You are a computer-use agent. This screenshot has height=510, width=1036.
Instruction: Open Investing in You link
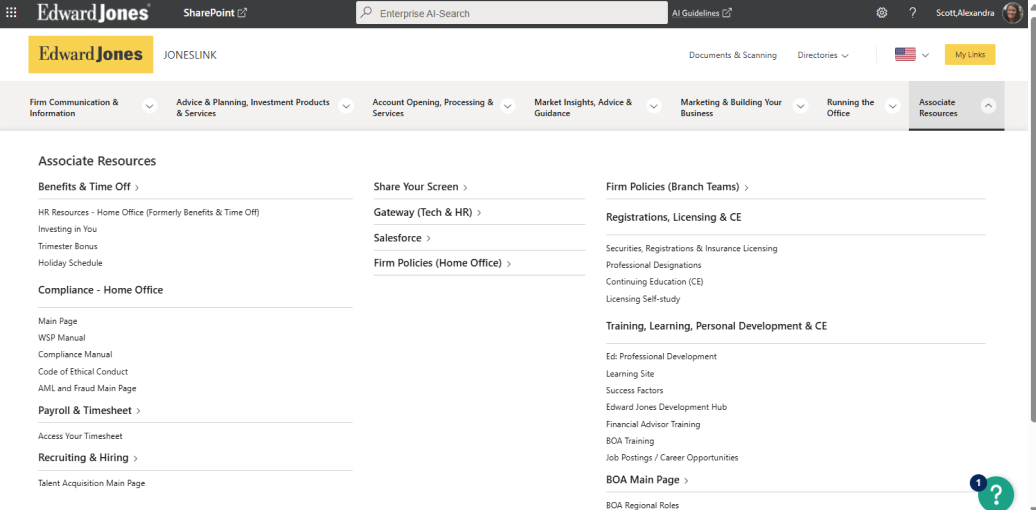67,229
